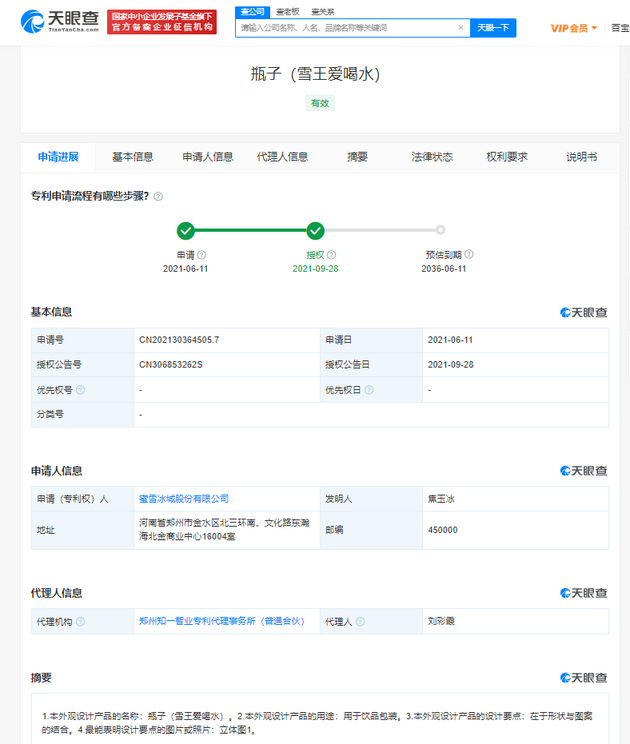Switch to the 法律状态 tab
The image size is (630, 744).
click(432, 157)
